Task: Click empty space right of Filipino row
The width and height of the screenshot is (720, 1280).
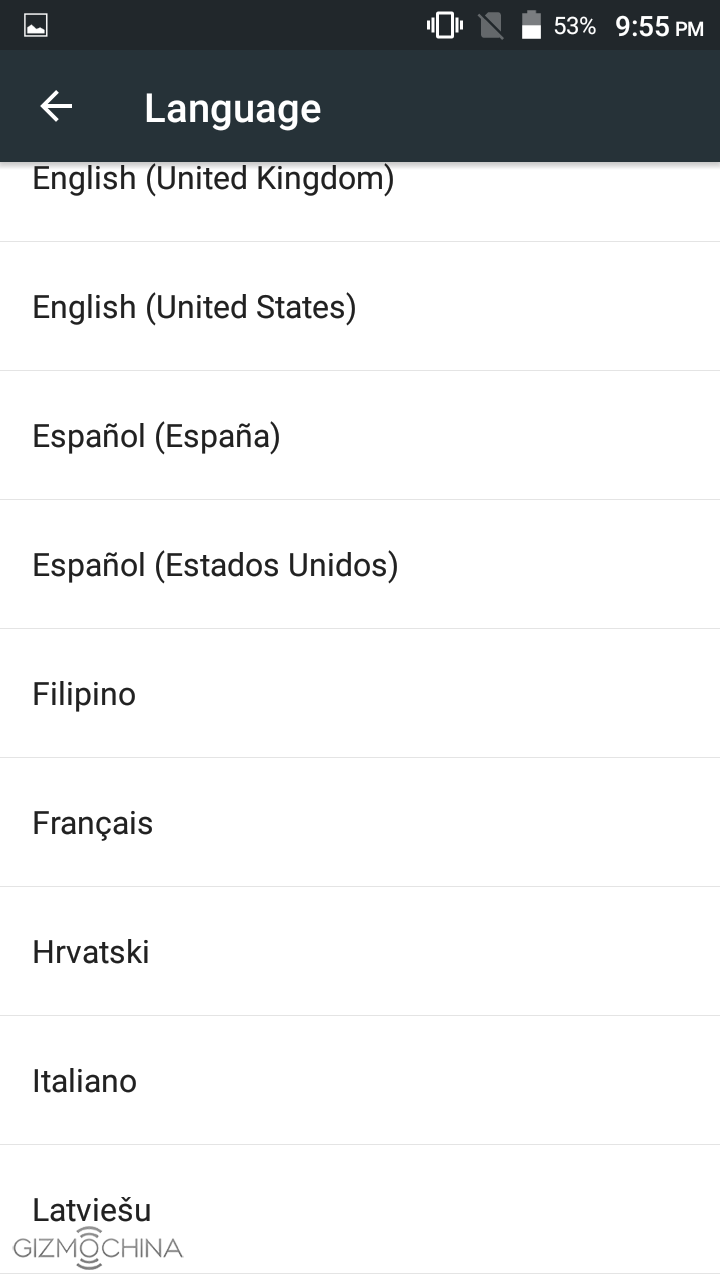Action: click(x=450, y=694)
